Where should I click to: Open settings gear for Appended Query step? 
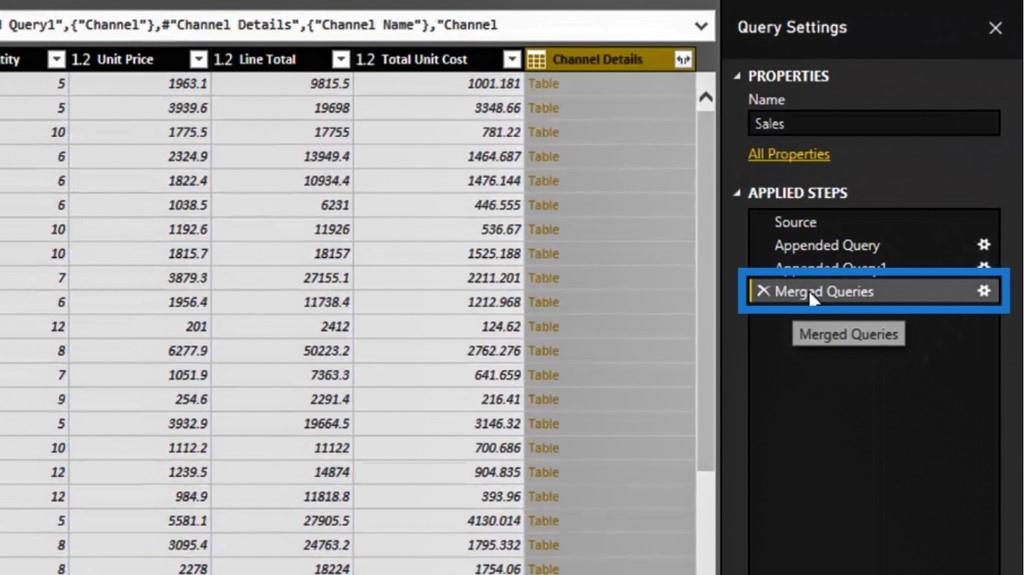(984, 244)
